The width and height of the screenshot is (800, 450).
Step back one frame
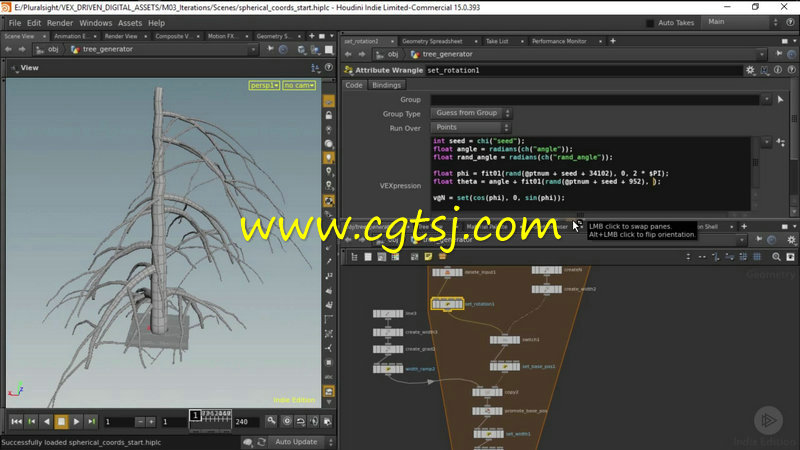coord(32,421)
